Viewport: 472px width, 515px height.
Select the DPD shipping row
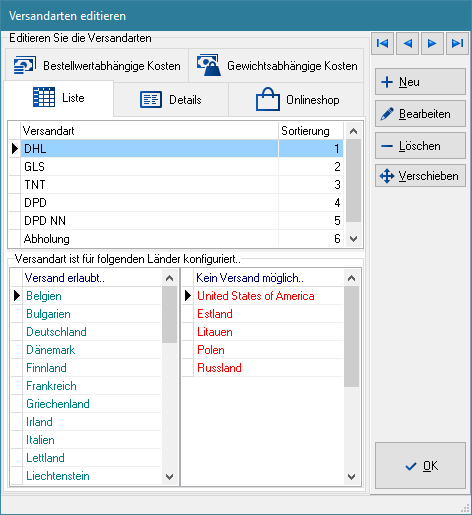[182, 203]
